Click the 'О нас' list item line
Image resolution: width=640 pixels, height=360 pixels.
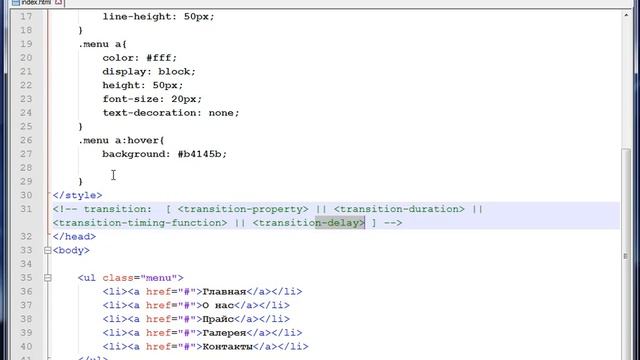[x=196, y=305]
